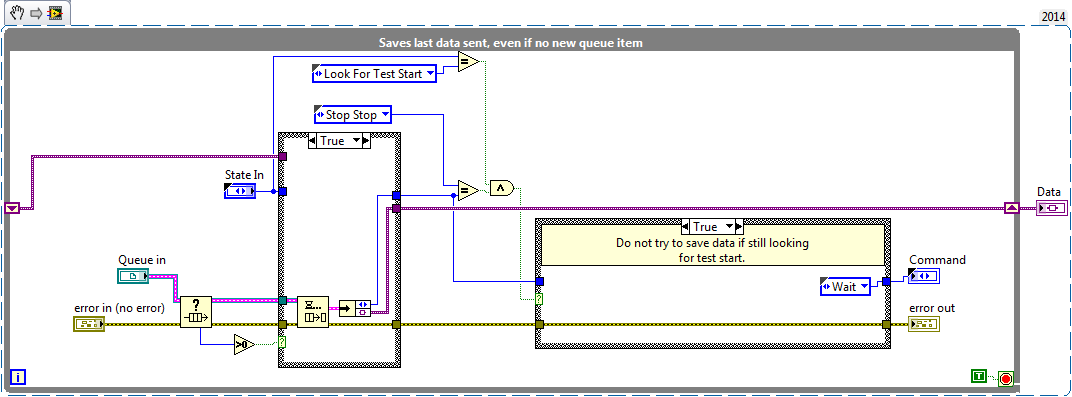Click the green case selector terminal of right case structure
This screenshot has height=397, width=1072.
(539, 299)
